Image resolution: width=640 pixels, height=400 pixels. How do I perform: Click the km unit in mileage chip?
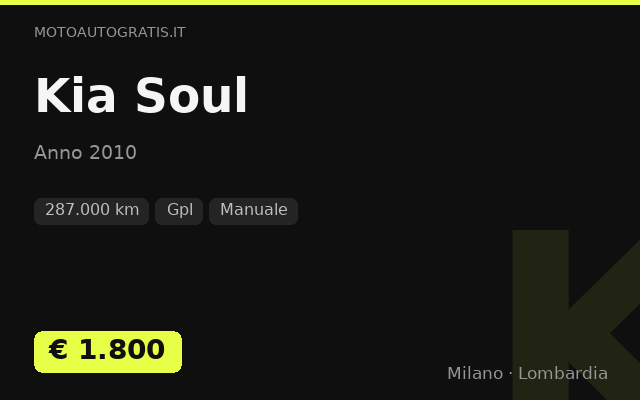tap(127, 210)
